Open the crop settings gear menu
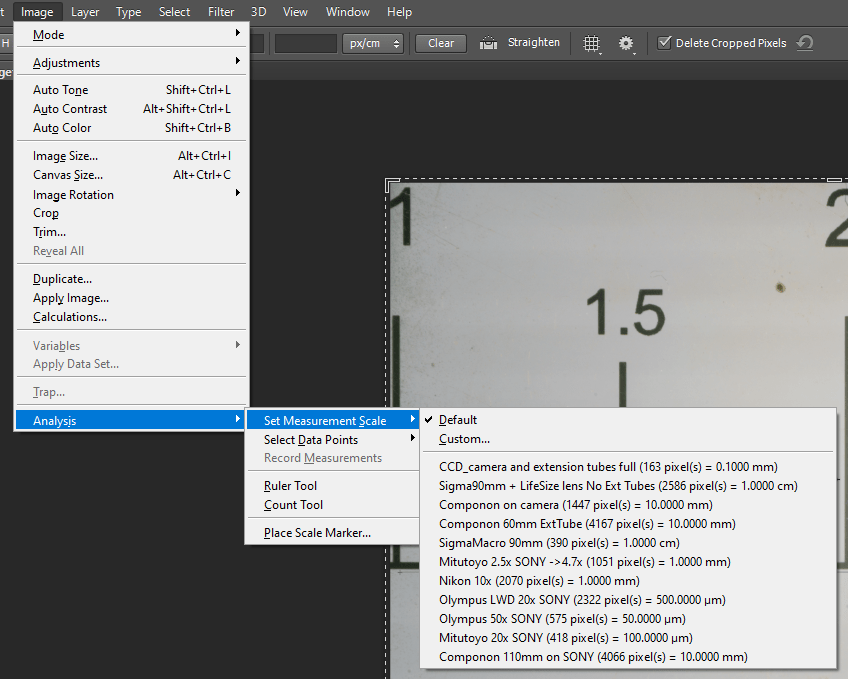848x679 pixels. [x=627, y=44]
